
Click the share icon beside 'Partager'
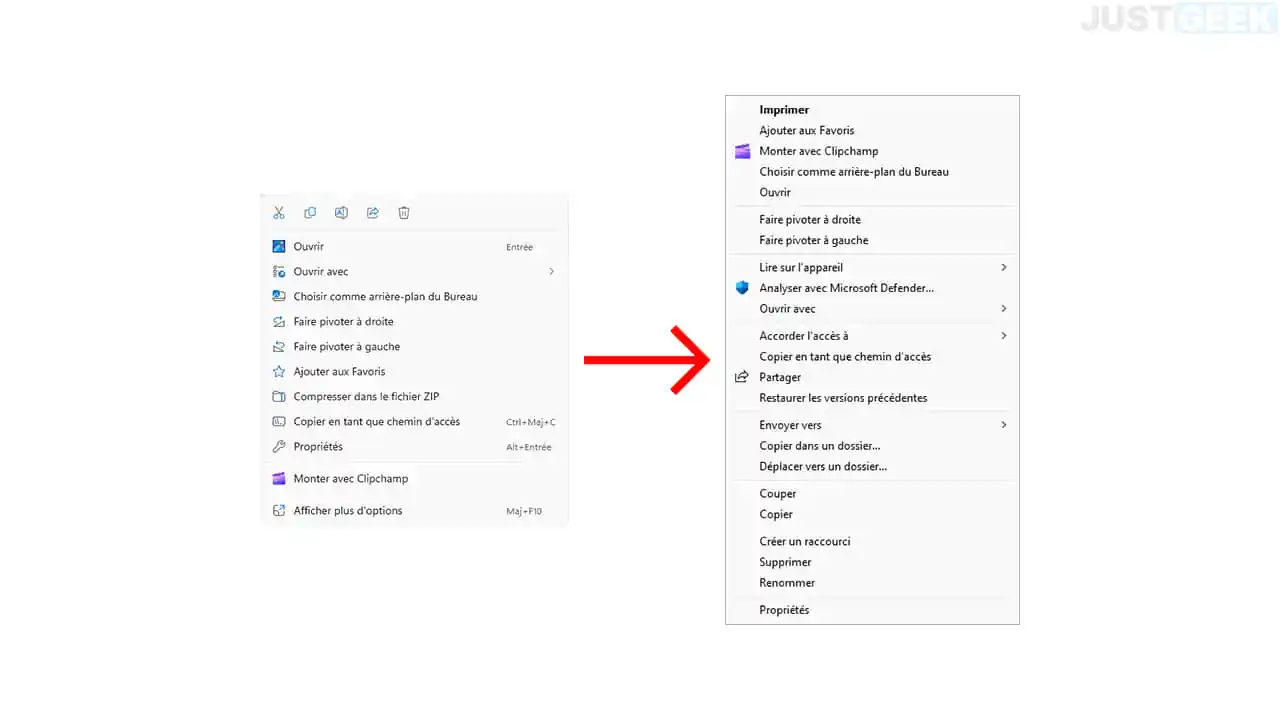point(742,377)
